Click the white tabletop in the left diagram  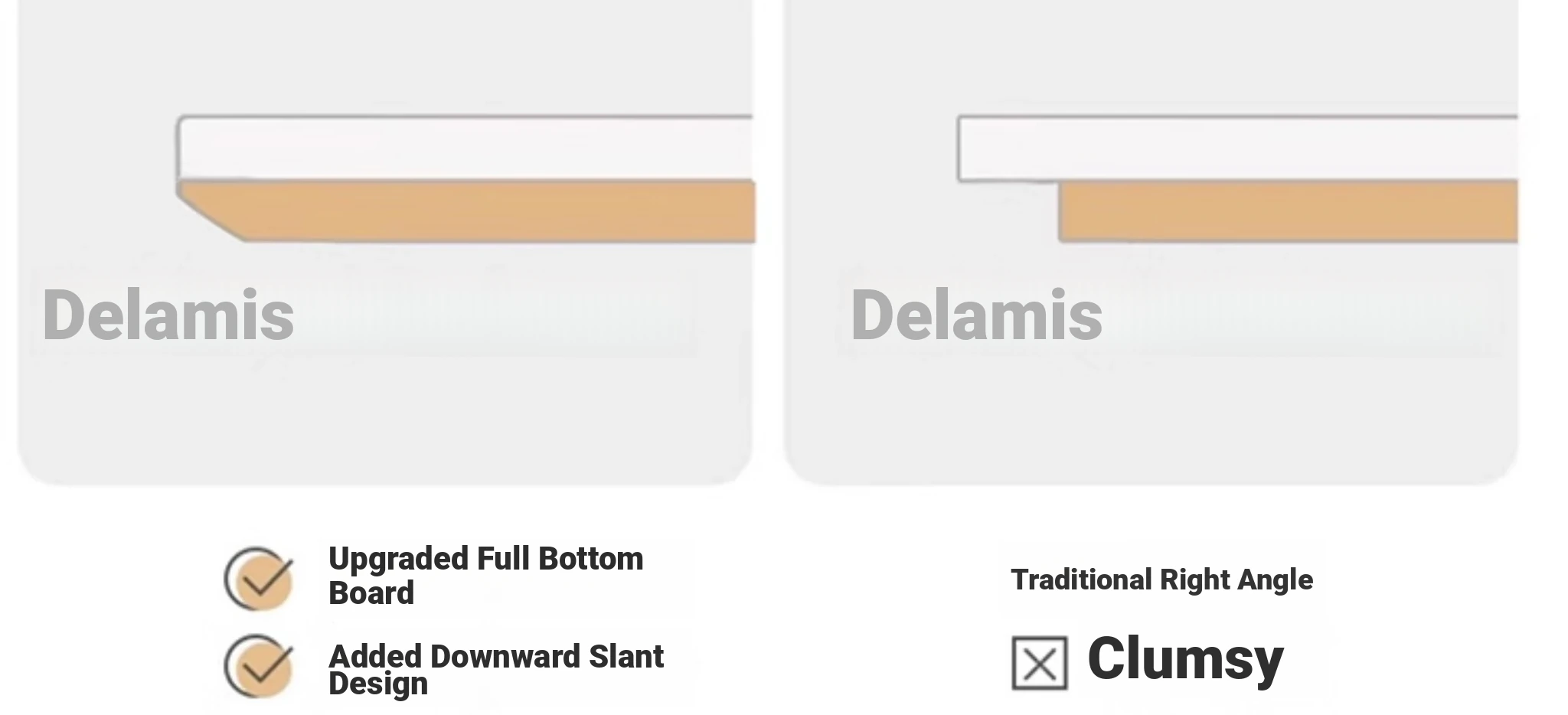coord(465,148)
